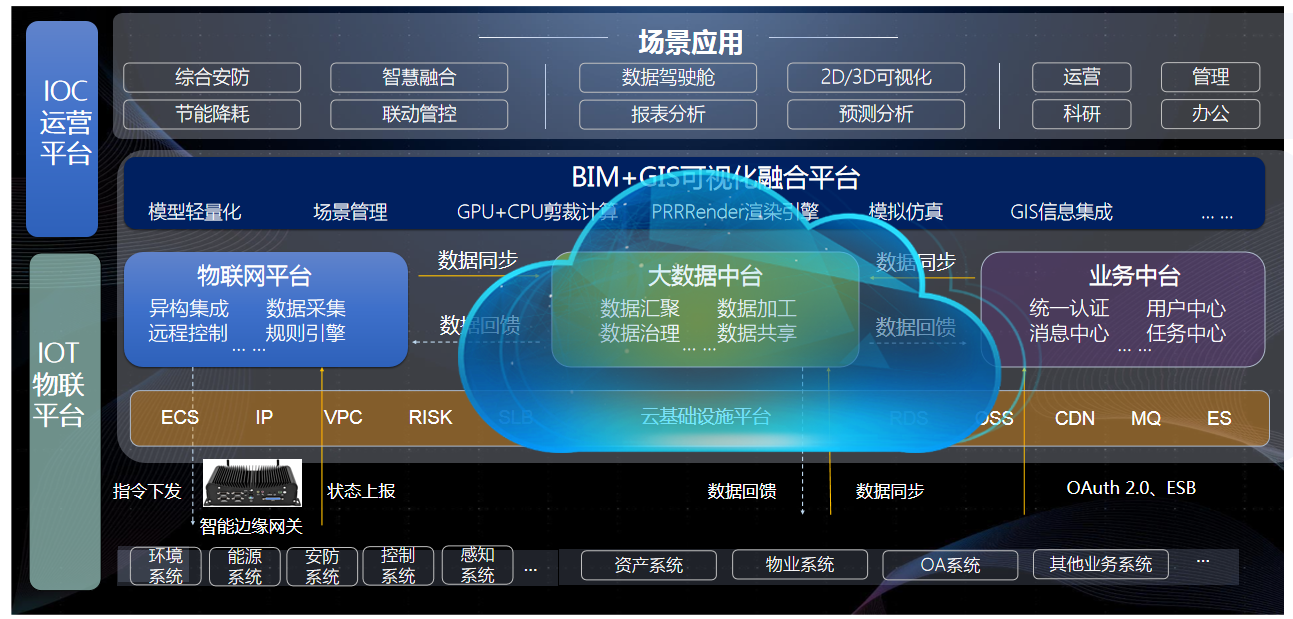This screenshot has width=1293, height=619.
Task: Click IP in the cloud infrastructure bar
Action: point(264,418)
